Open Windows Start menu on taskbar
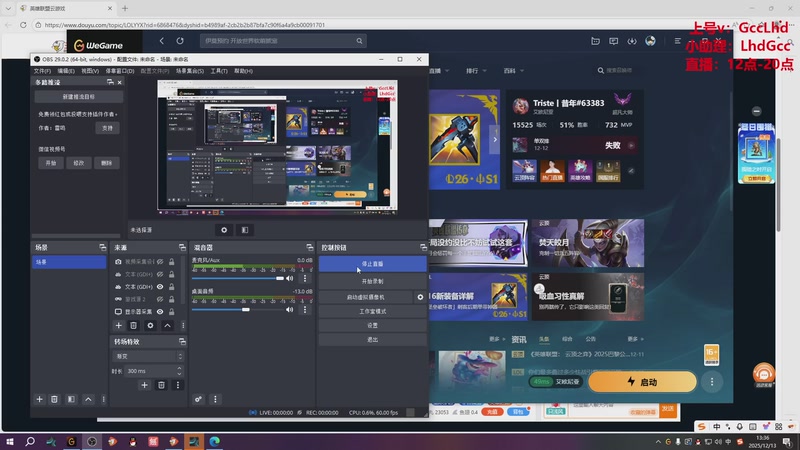The image size is (800, 450). click(x=9, y=441)
